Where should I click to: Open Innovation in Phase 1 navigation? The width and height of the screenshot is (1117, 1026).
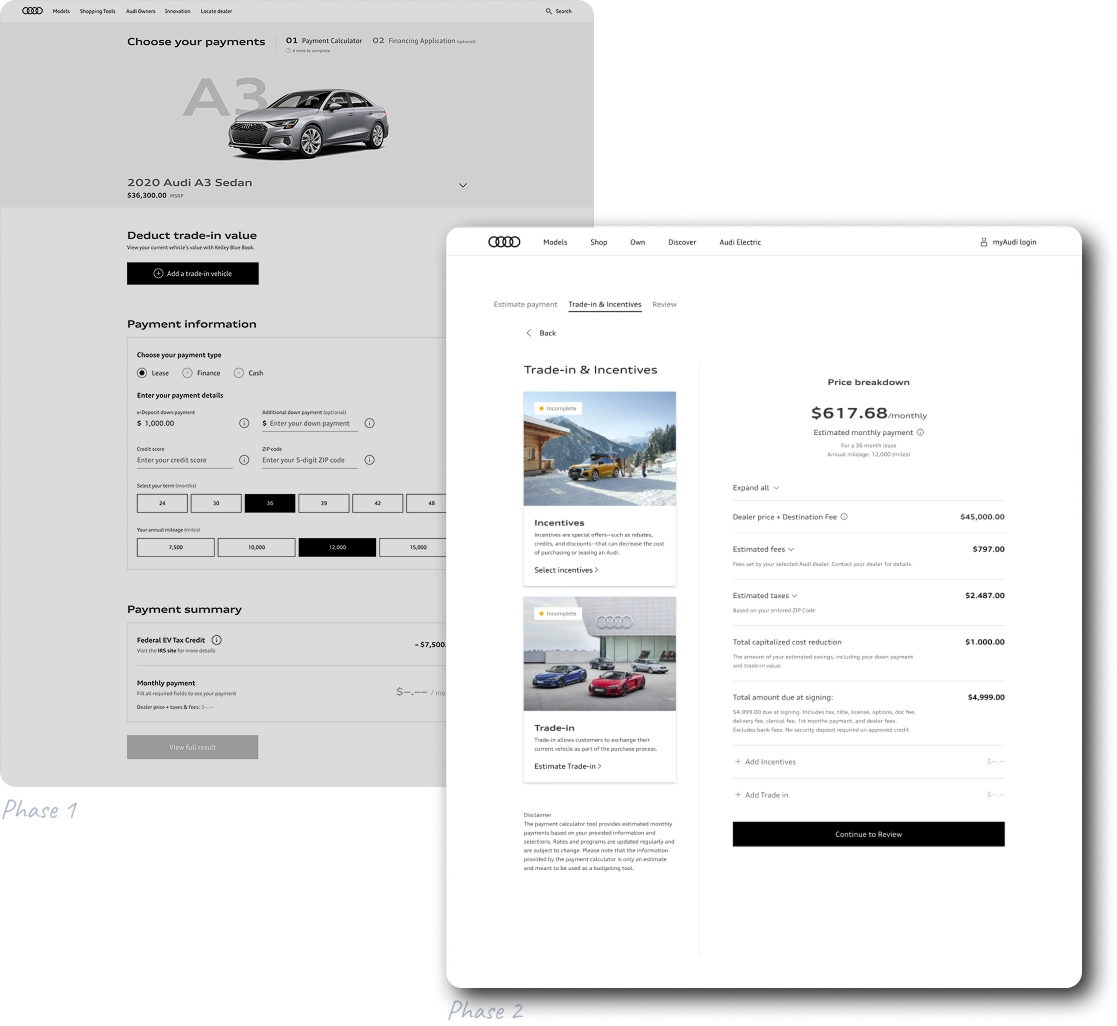tap(177, 11)
